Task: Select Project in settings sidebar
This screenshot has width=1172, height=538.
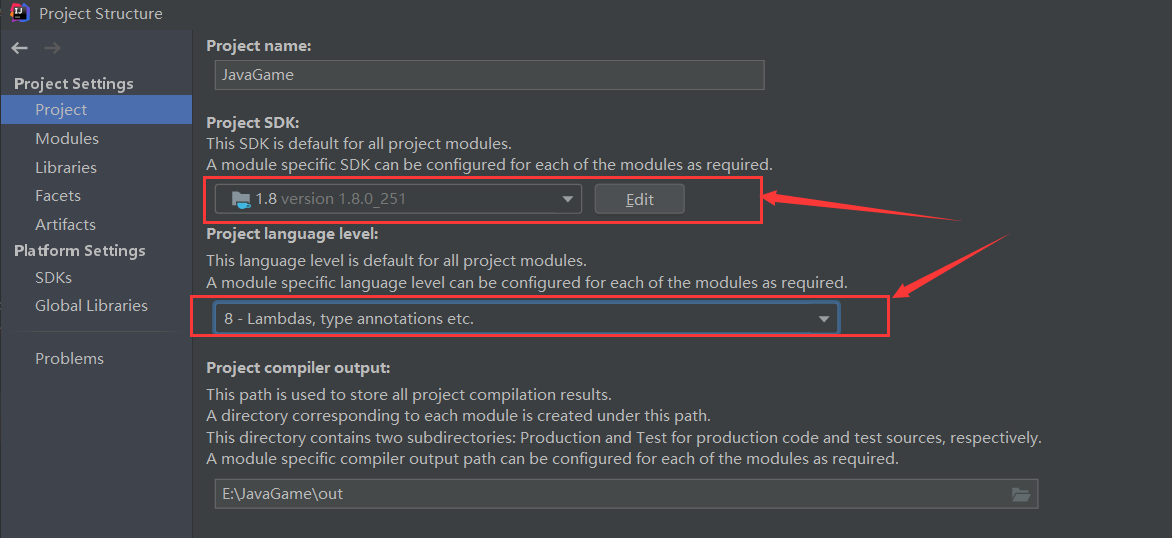Action: pyautogui.click(x=96, y=110)
